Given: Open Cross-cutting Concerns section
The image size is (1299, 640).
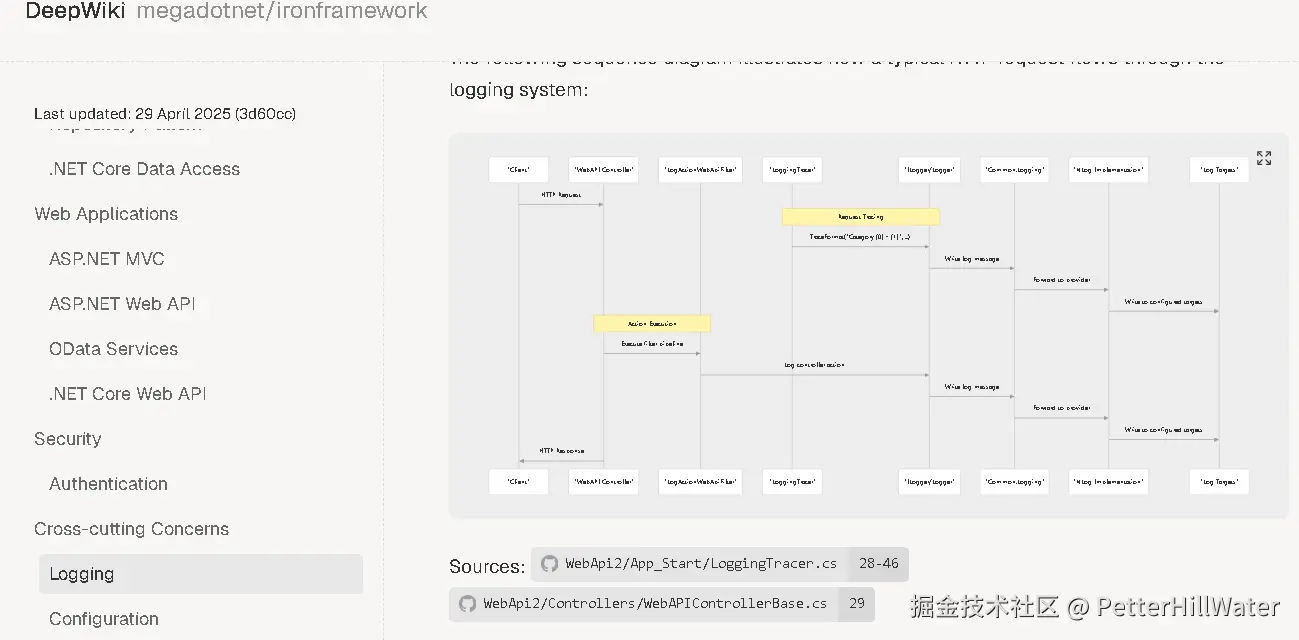Looking at the screenshot, I should click(131, 529).
